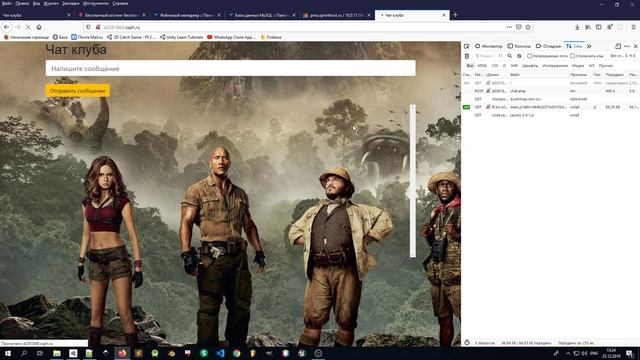This screenshot has width=640, height=360.
Task: Sort requests by File column header
Action: click(x=538, y=75)
